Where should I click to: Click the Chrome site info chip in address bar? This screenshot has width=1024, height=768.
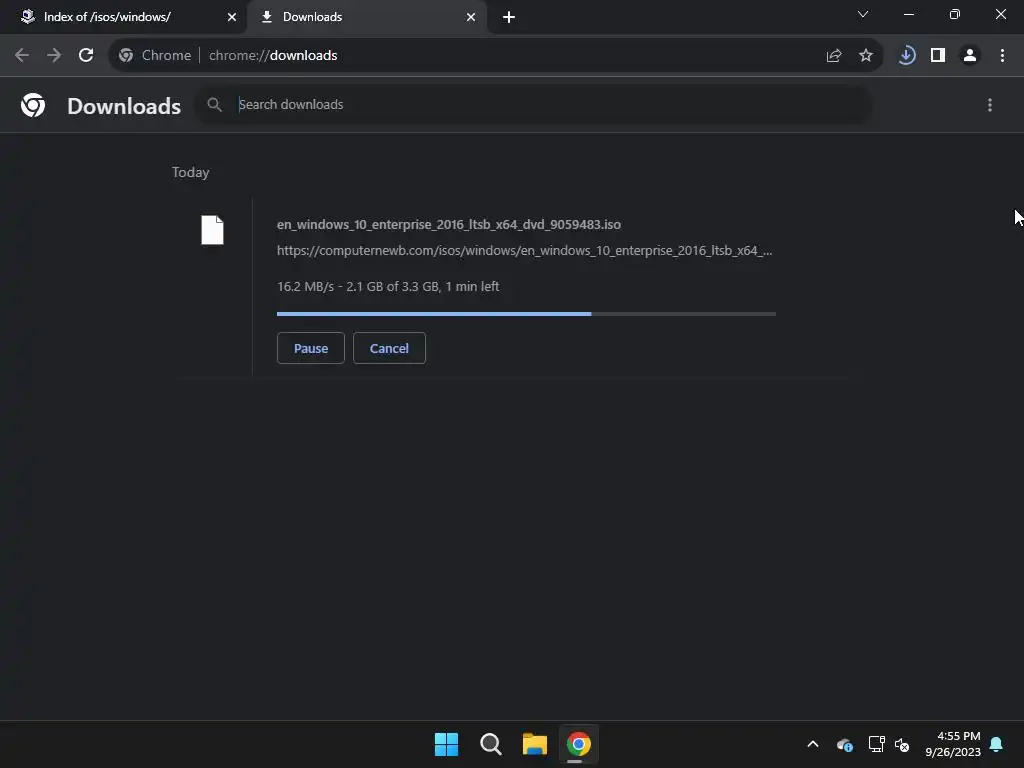(x=155, y=56)
